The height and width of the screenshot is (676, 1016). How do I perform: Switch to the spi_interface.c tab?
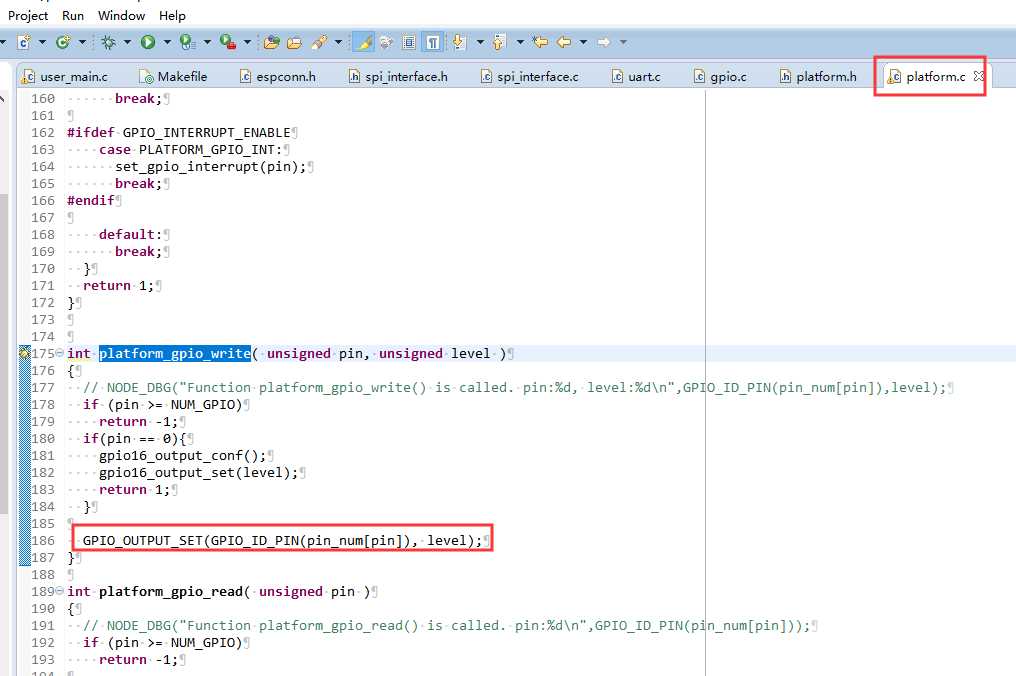[530, 77]
